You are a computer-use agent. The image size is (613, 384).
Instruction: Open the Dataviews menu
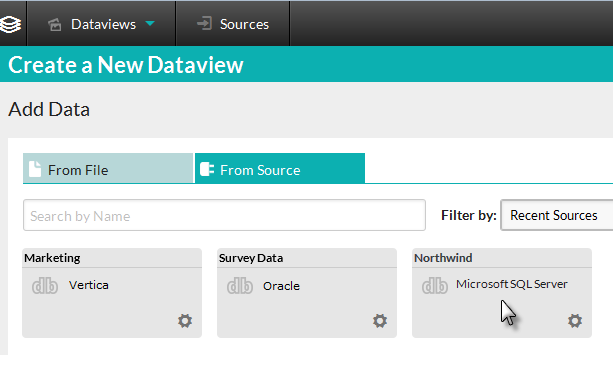pyautogui.click(x=102, y=24)
